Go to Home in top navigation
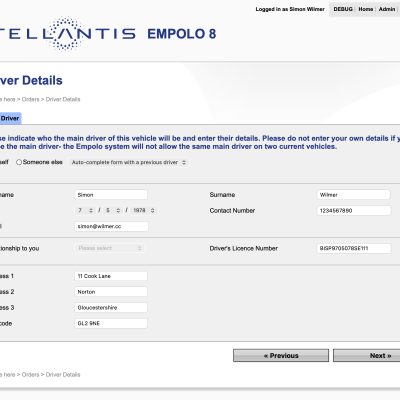Image resolution: width=400 pixels, height=400 pixels. [366, 9]
